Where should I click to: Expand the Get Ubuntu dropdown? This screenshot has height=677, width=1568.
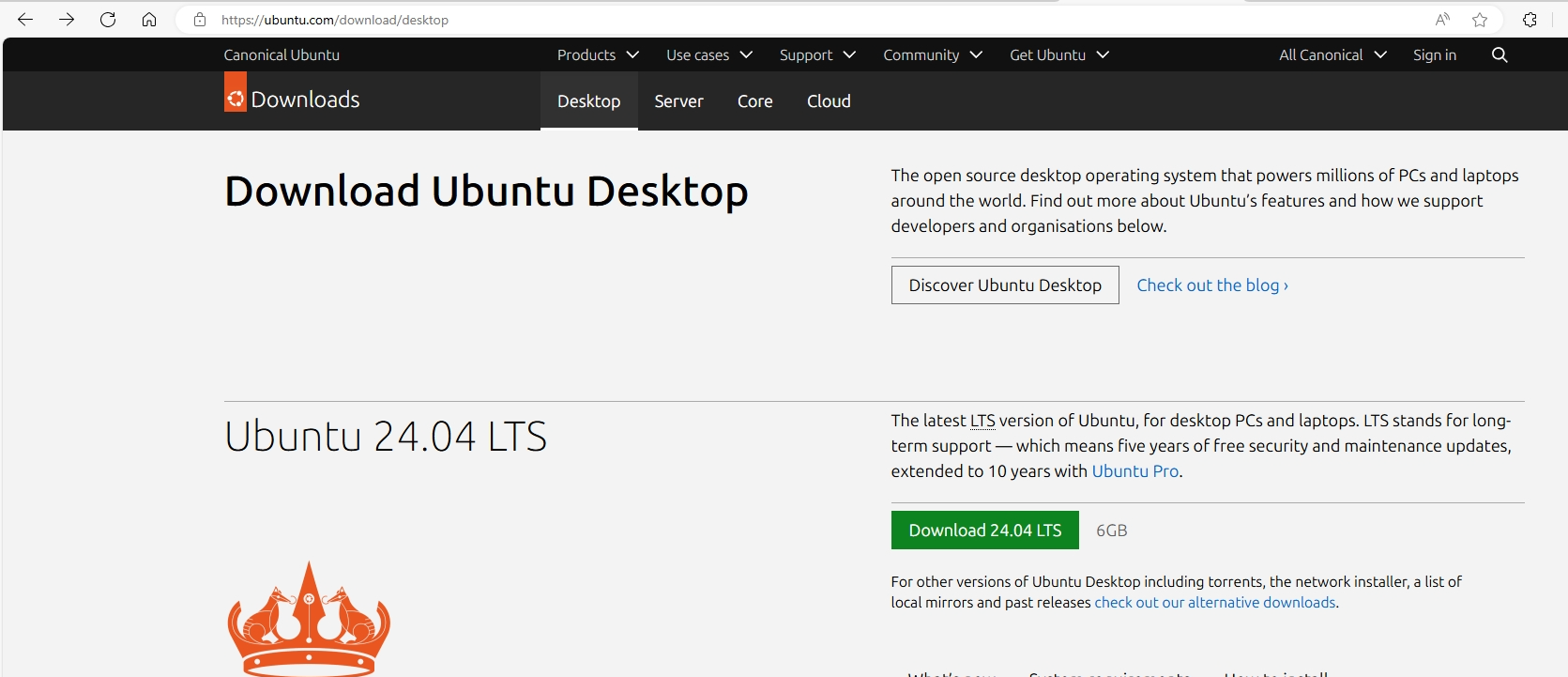[1059, 54]
